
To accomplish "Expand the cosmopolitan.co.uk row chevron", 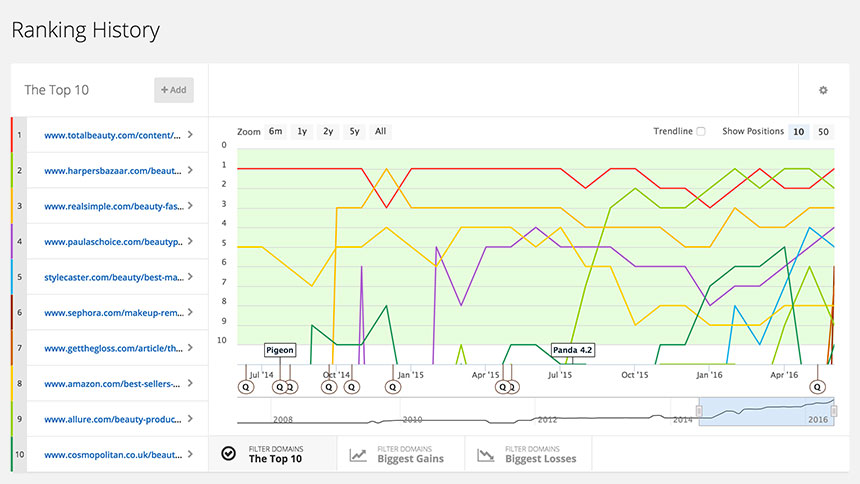I will [x=190, y=454].
